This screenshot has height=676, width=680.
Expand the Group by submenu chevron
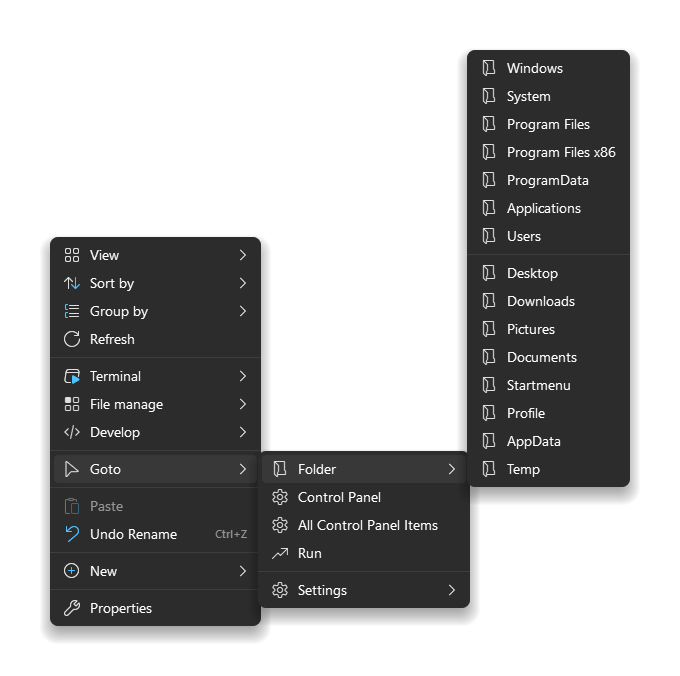[x=243, y=311]
